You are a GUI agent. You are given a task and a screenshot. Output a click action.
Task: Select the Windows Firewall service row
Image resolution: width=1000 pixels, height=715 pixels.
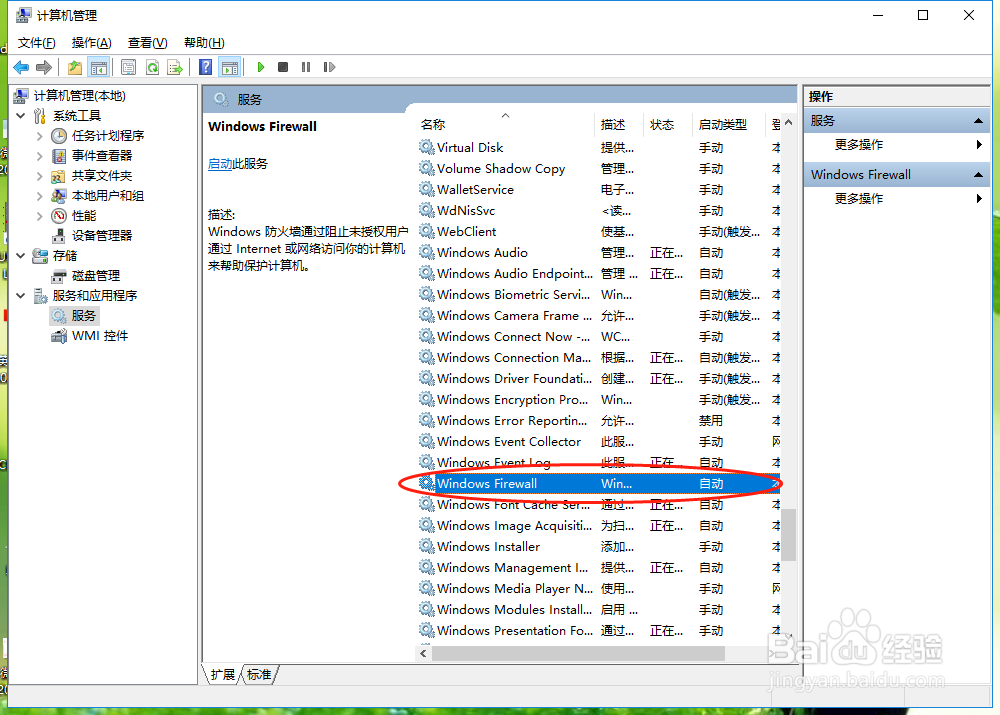[599, 483]
